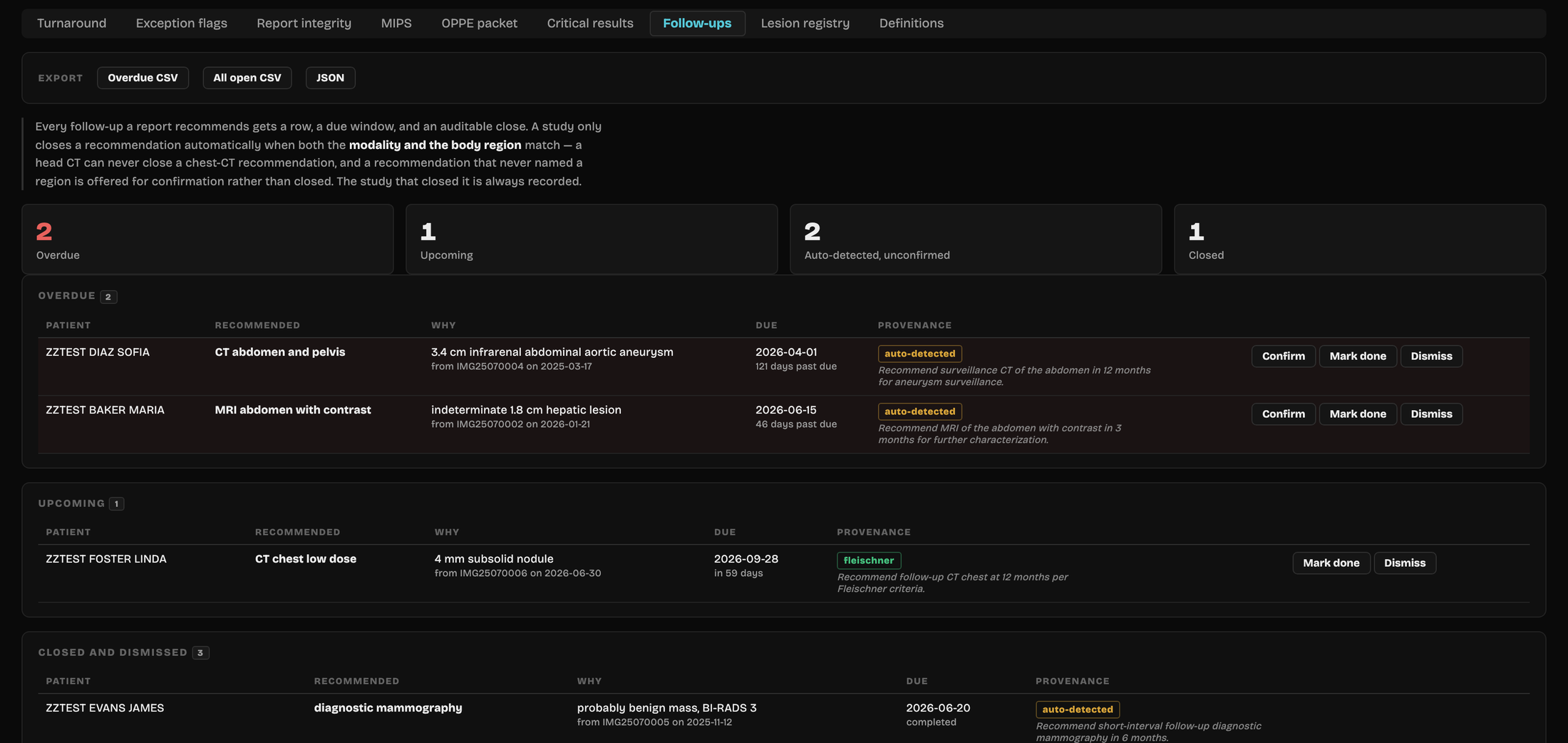This screenshot has height=743, width=1568.
Task: Click 'in 59 days' text
Action: coord(738,573)
